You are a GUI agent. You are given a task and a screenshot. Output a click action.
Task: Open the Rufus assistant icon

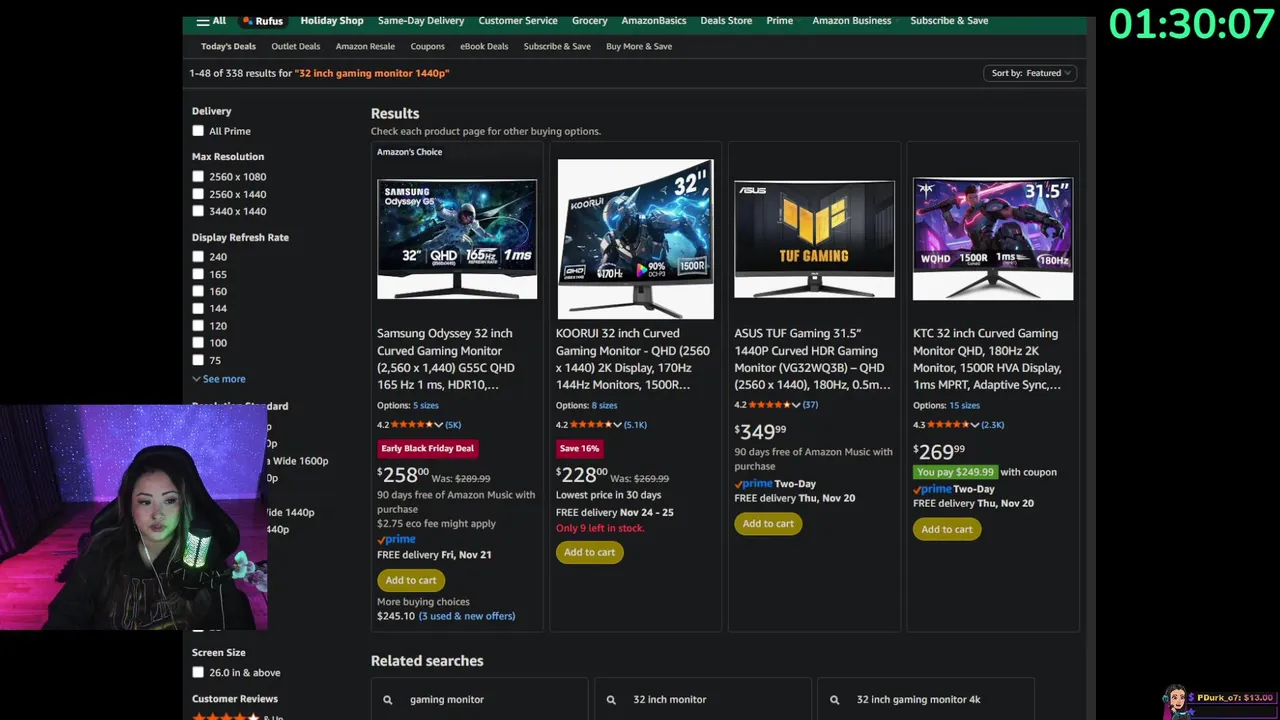point(263,21)
